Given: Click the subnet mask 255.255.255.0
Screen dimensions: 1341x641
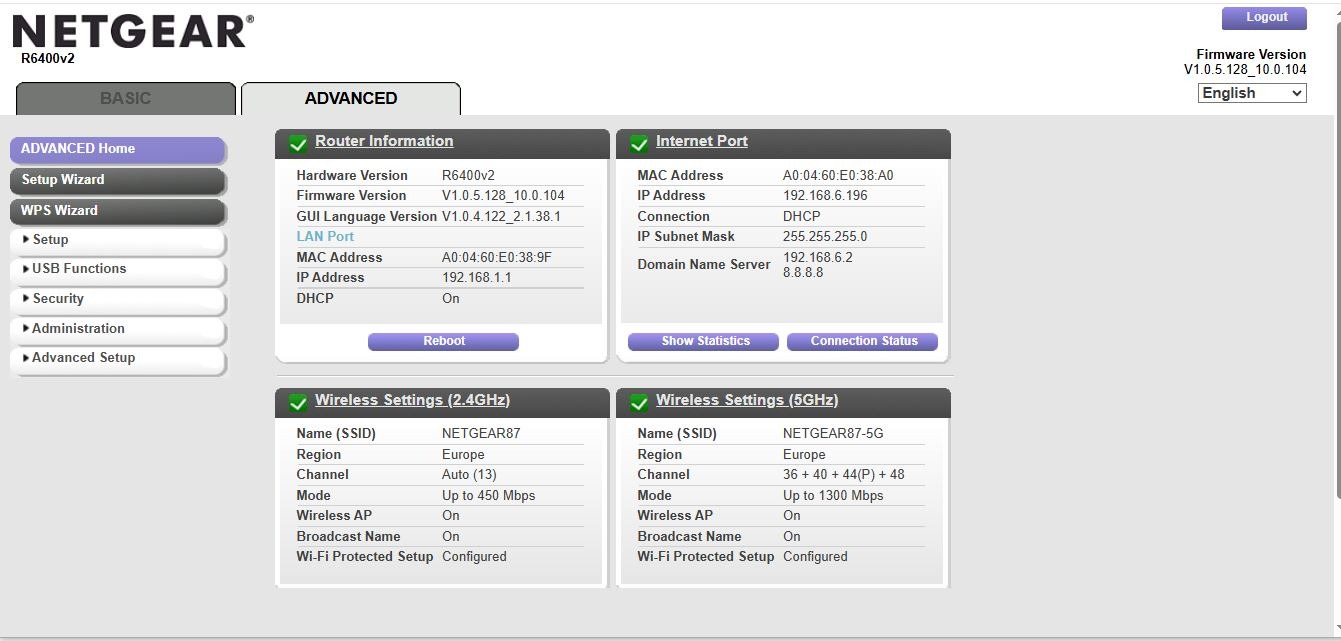Looking at the screenshot, I should pyautogui.click(x=825, y=237).
